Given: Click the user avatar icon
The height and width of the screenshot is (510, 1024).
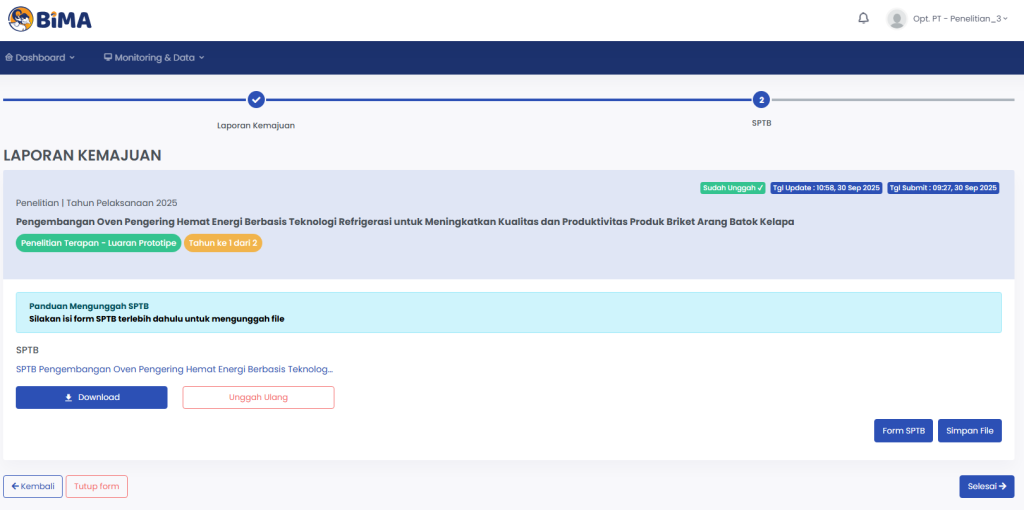Looking at the screenshot, I should tap(896, 19).
